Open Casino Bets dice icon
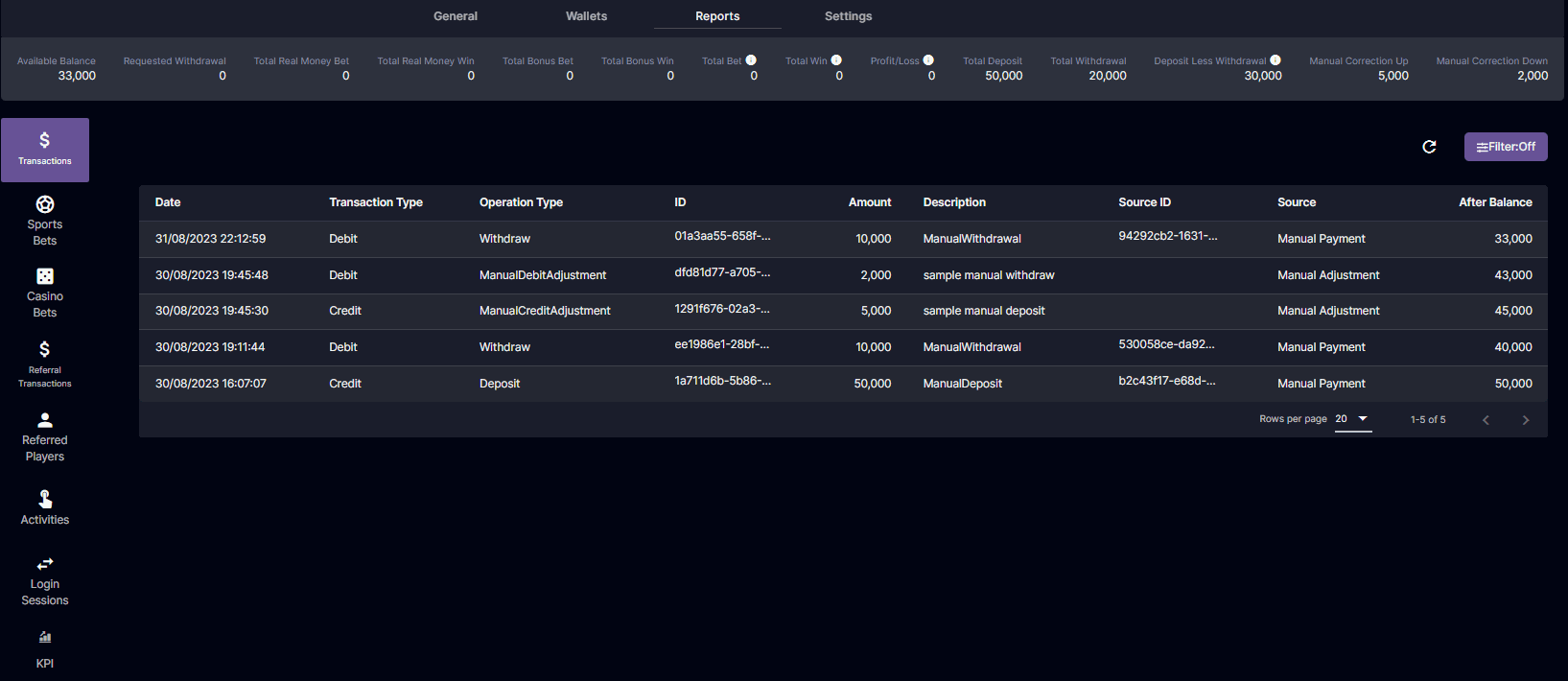The image size is (1568, 681). tap(45, 276)
